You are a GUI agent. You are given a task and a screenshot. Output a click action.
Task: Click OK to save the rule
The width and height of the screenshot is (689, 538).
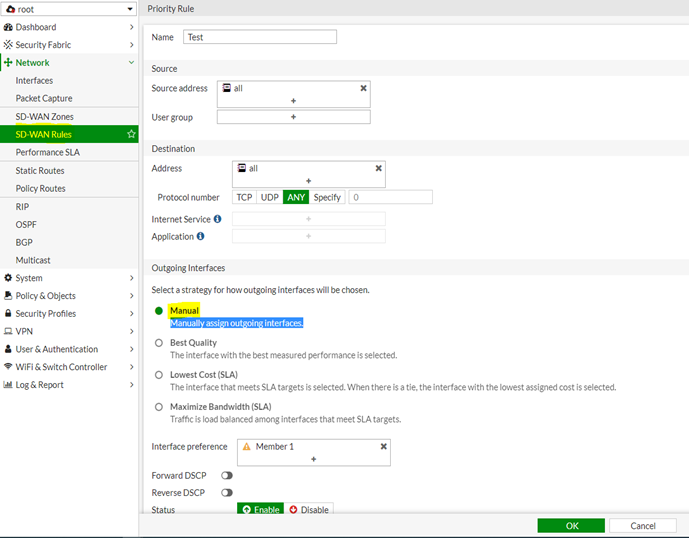point(571,526)
